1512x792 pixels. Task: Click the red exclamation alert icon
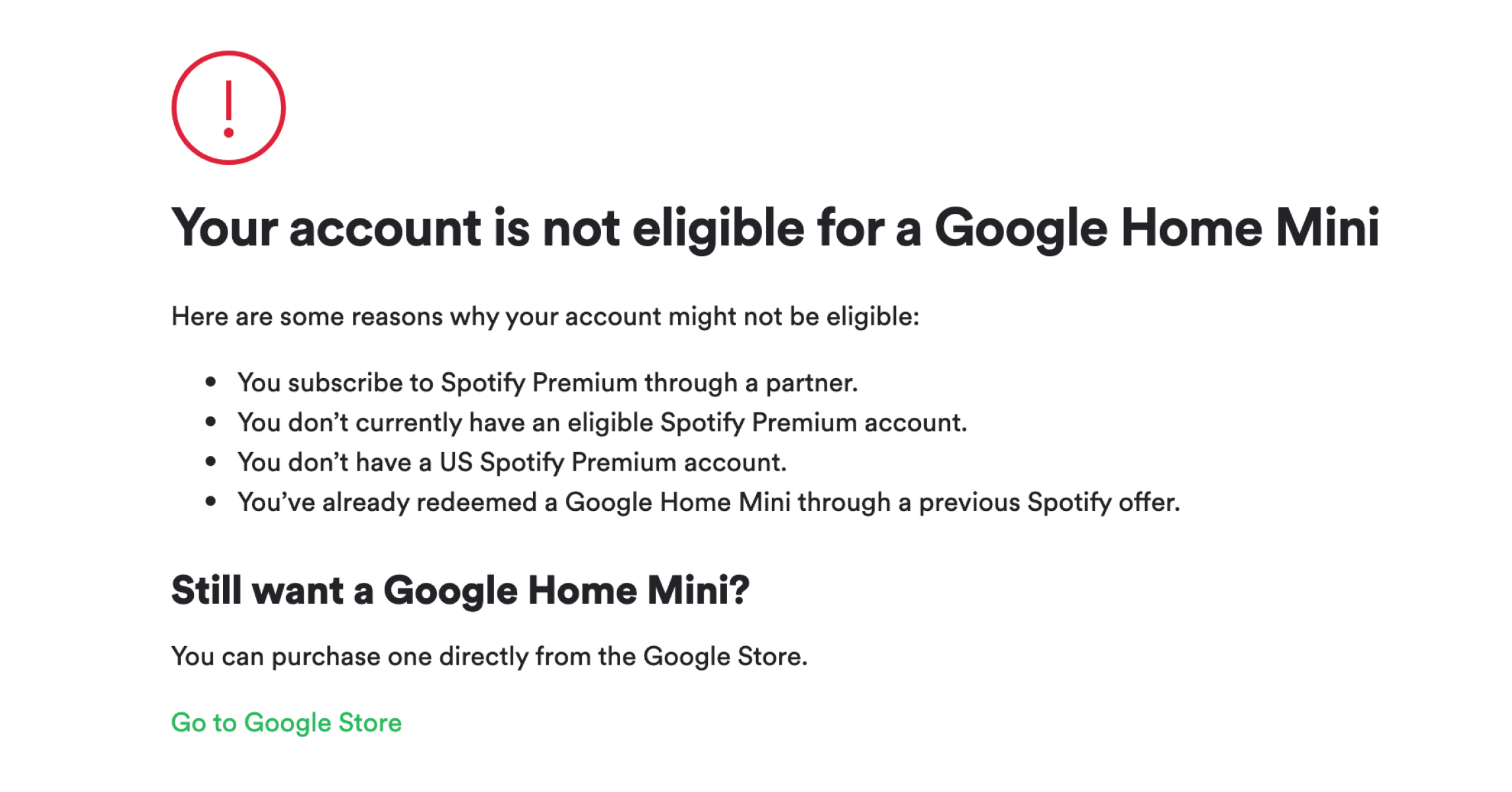pos(228,108)
